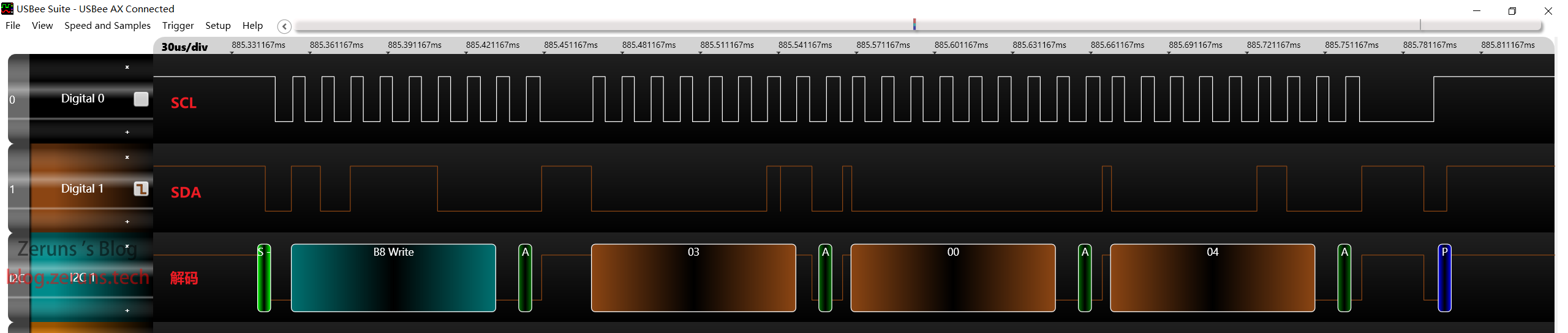1568x333 pixels.
Task: Click the x icon on Digital 0 channel
Action: pos(127,67)
